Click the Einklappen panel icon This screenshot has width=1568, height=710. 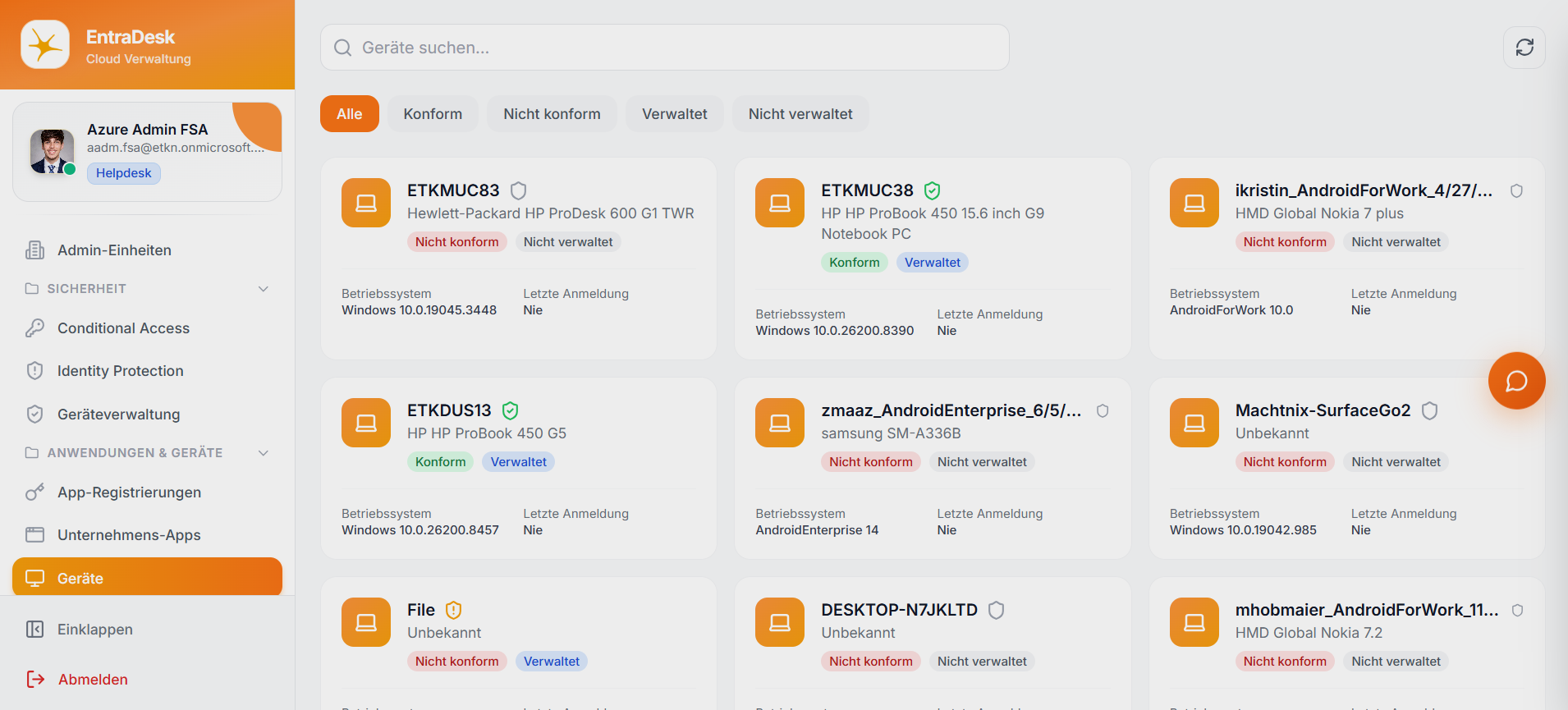coord(34,630)
